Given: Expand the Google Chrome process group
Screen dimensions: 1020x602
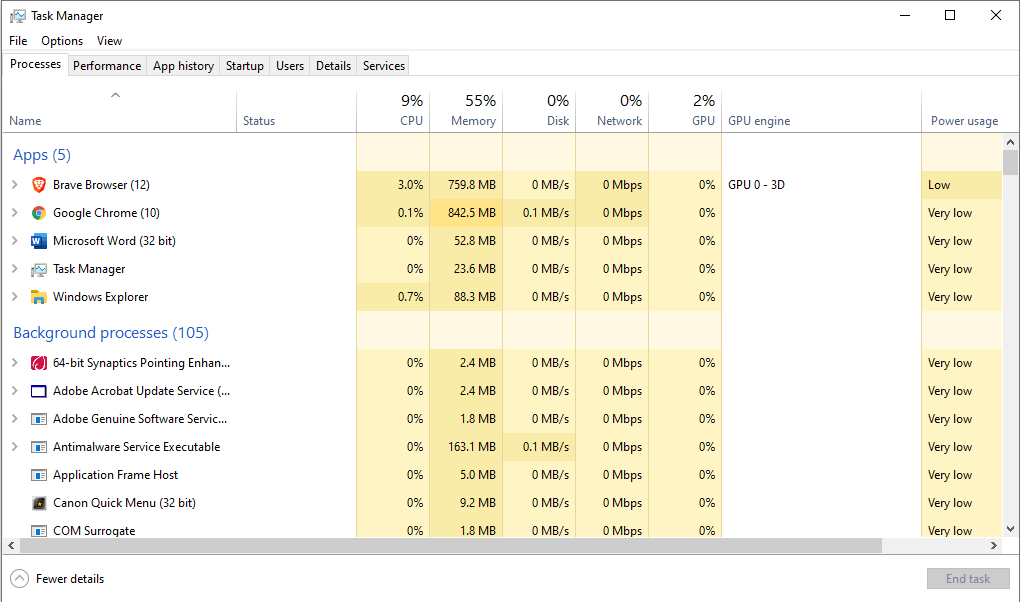Looking at the screenshot, I should coord(14,213).
